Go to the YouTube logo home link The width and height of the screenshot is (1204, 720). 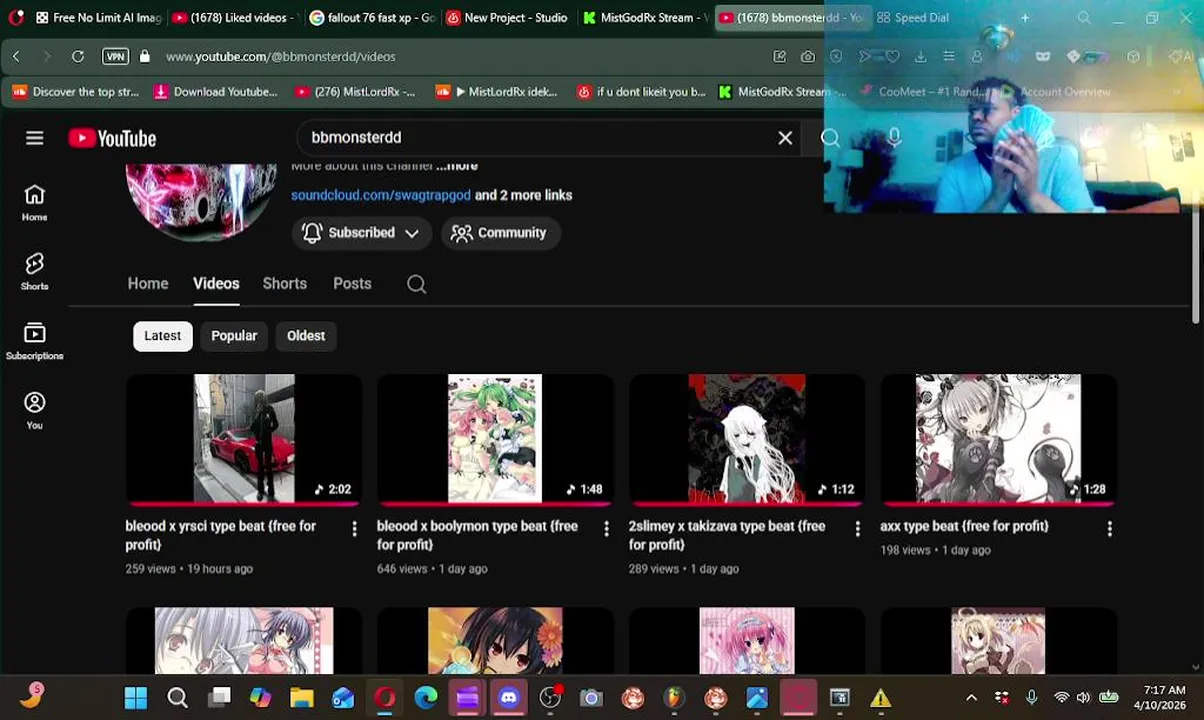tap(112, 138)
